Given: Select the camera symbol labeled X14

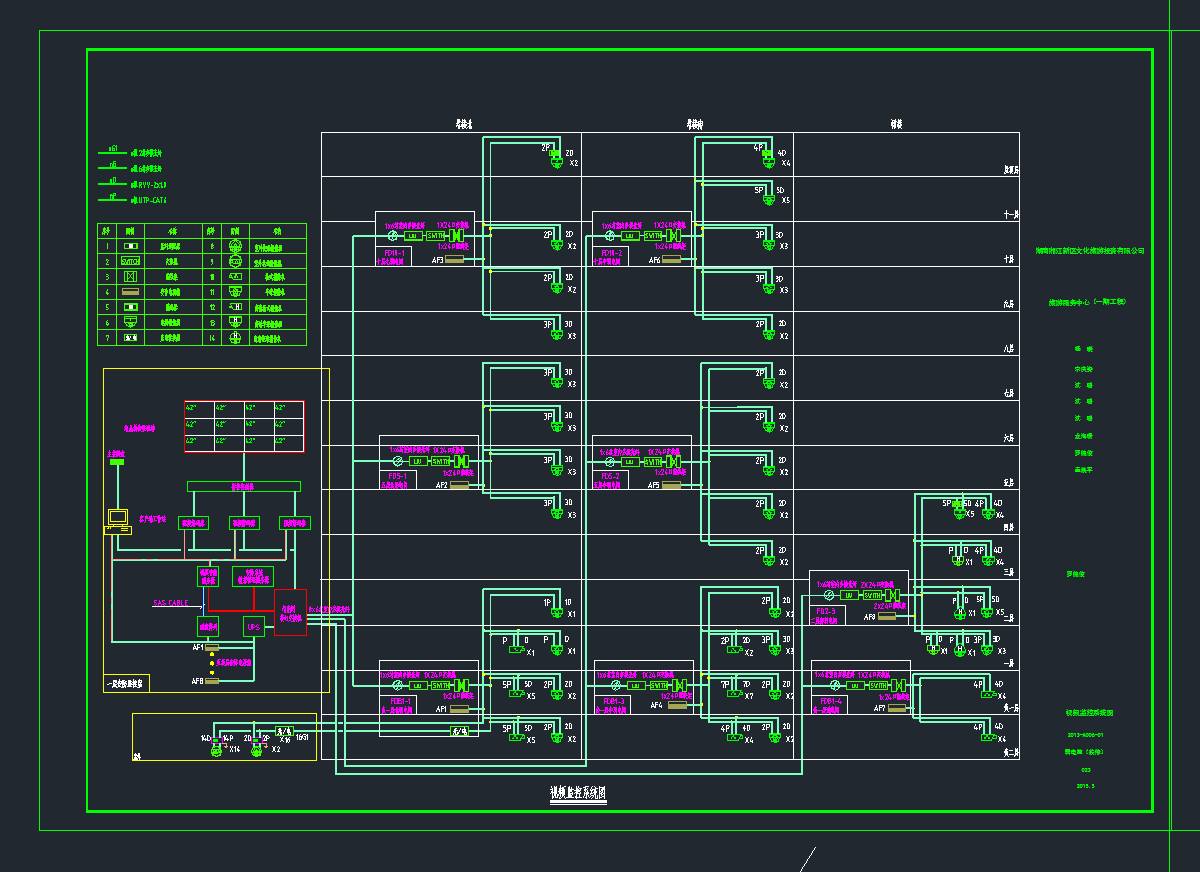Looking at the screenshot, I should [214, 750].
